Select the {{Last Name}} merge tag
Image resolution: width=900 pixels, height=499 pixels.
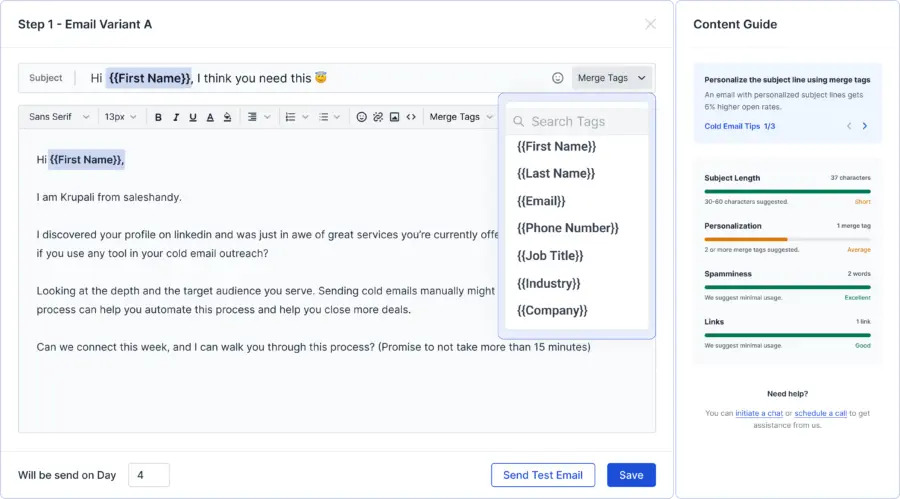pyautogui.click(x=556, y=173)
